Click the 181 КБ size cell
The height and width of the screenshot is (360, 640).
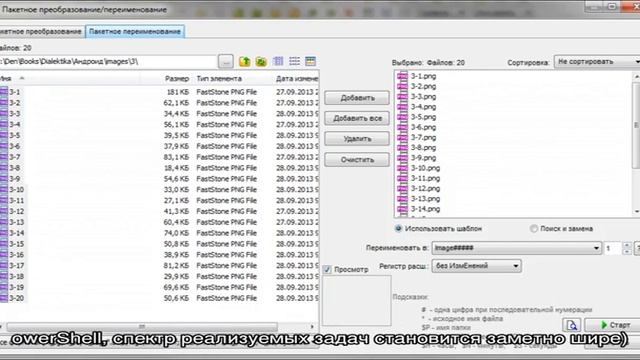coord(178,92)
